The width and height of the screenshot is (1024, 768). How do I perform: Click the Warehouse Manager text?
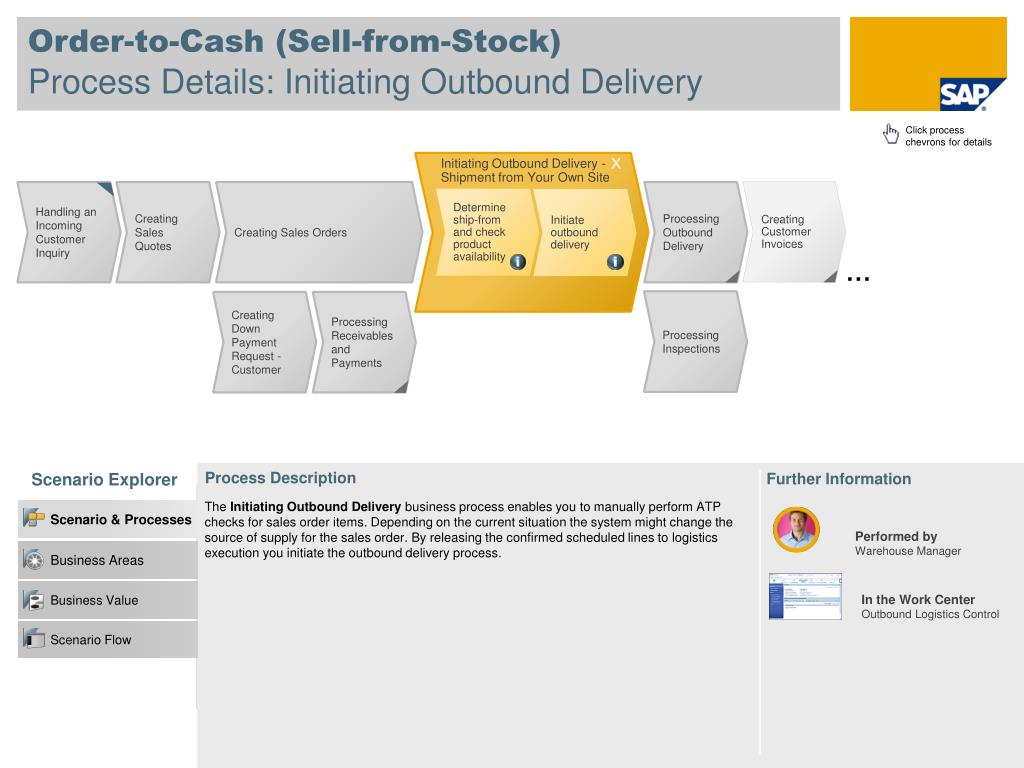coord(908,551)
